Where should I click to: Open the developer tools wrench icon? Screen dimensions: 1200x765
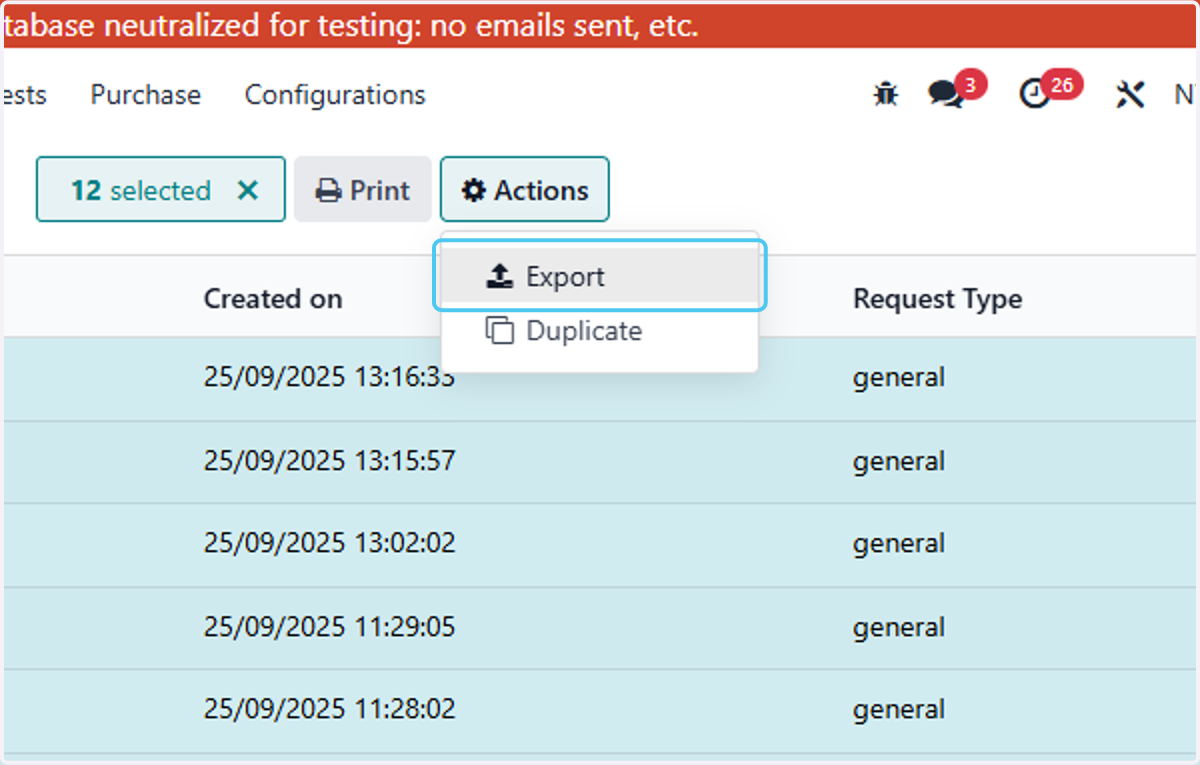coord(1130,95)
